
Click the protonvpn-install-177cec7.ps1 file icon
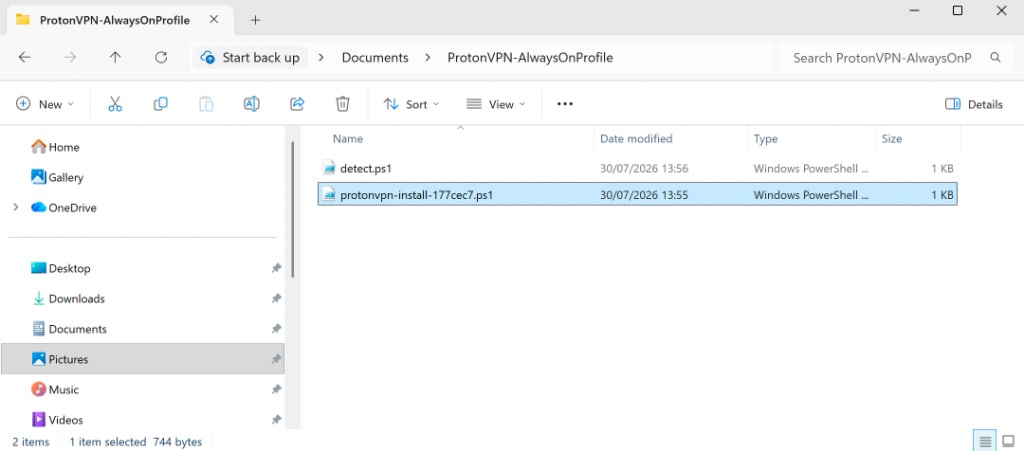[x=329, y=194]
